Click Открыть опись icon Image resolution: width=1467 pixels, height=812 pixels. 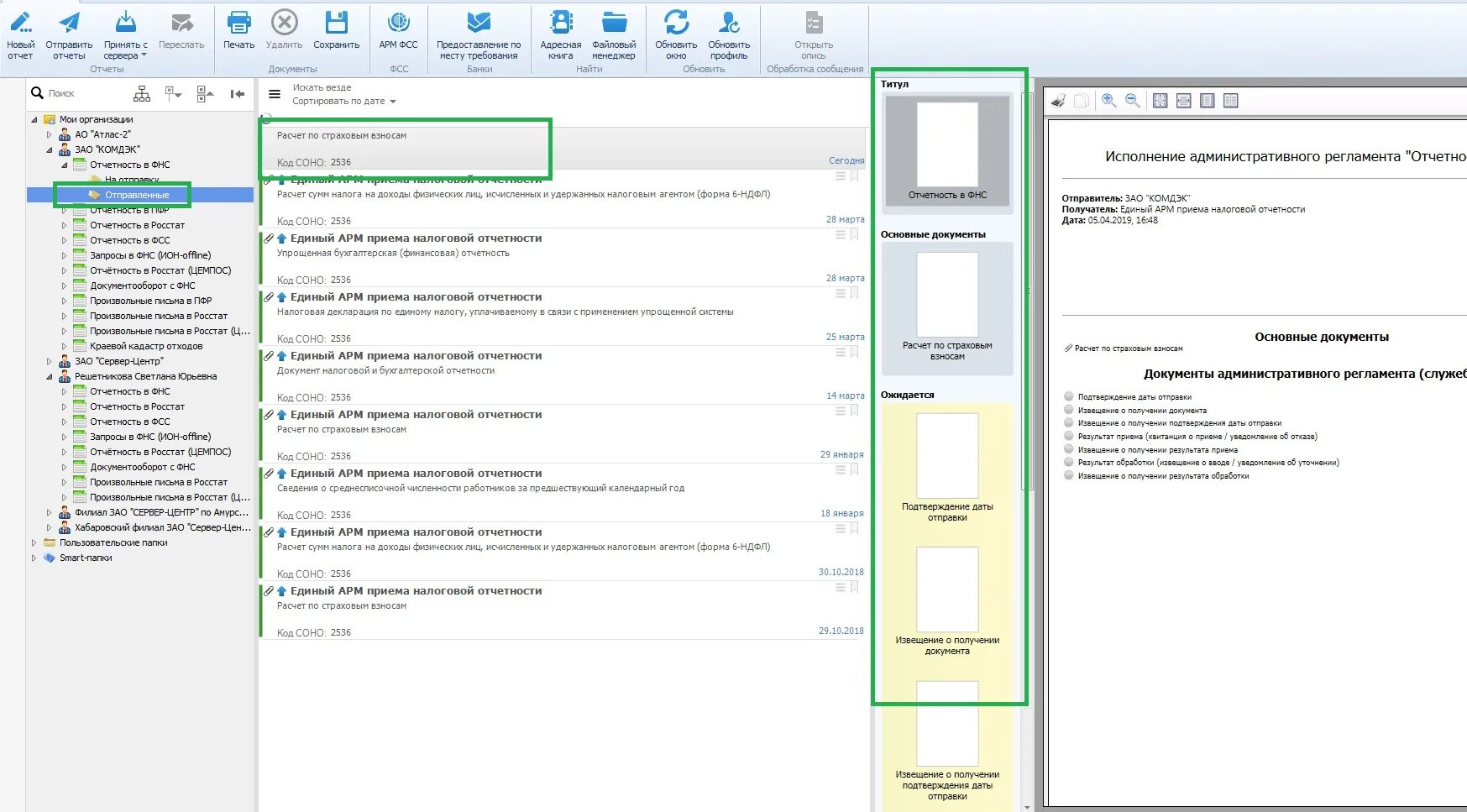(814, 23)
